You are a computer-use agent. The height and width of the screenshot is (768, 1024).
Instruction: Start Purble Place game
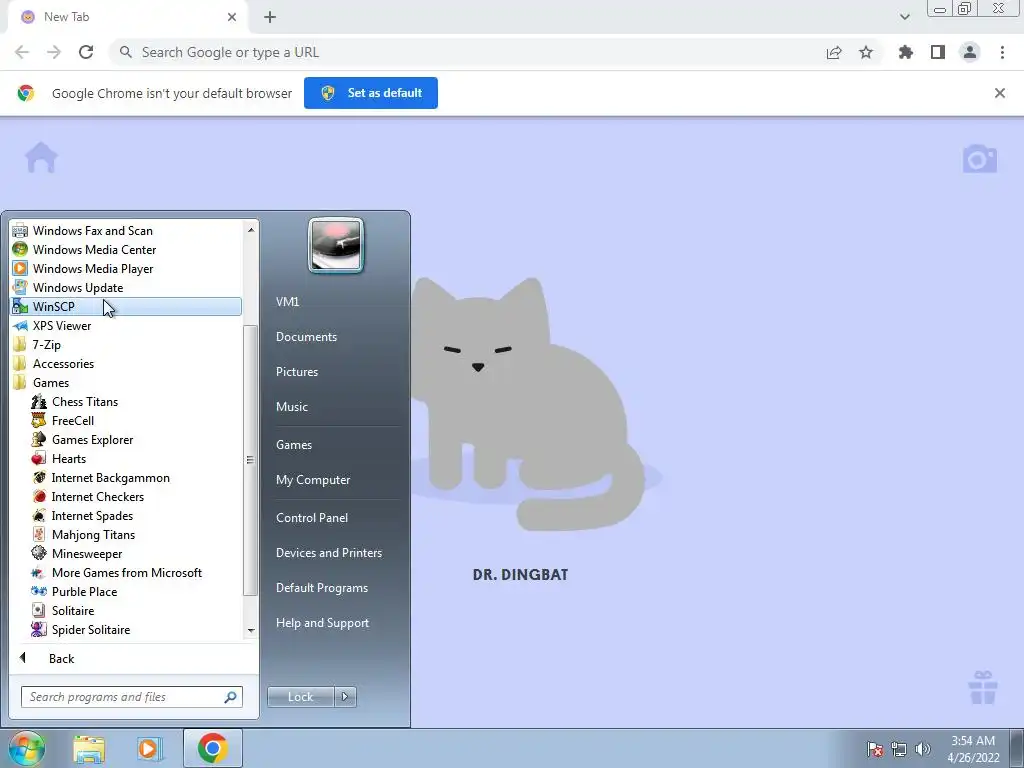(84, 591)
